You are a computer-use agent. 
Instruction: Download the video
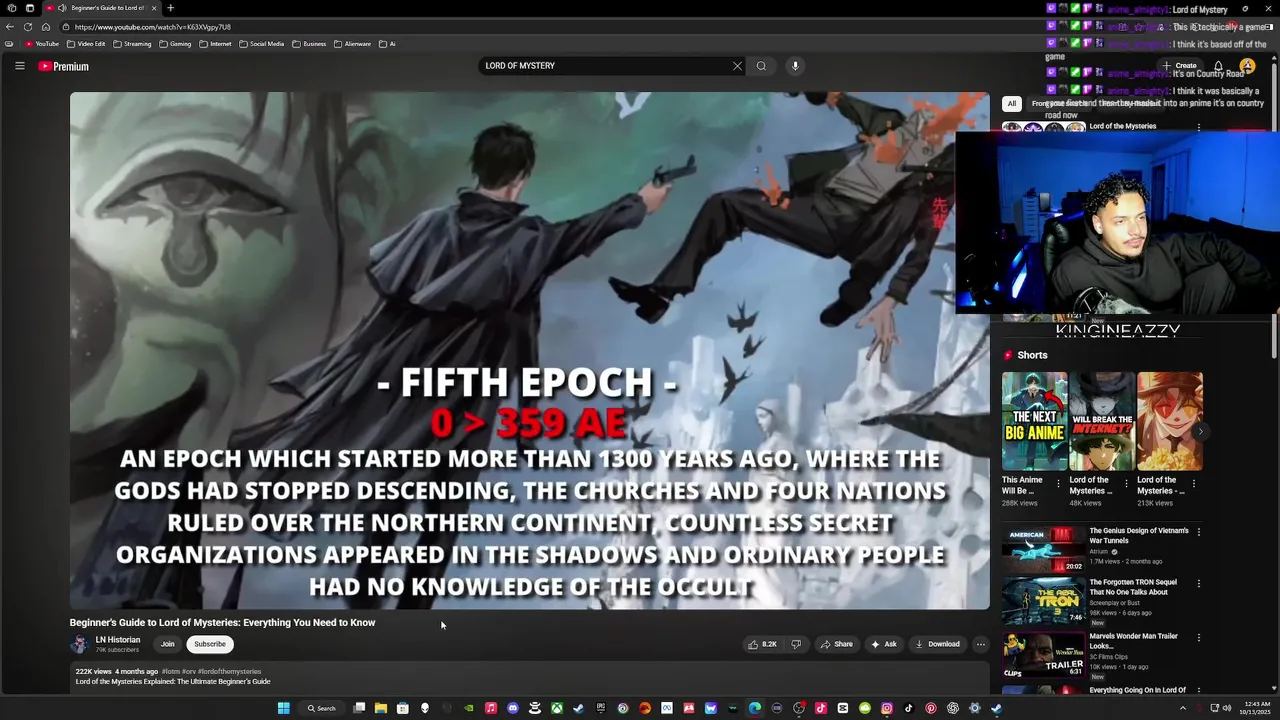click(937, 644)
